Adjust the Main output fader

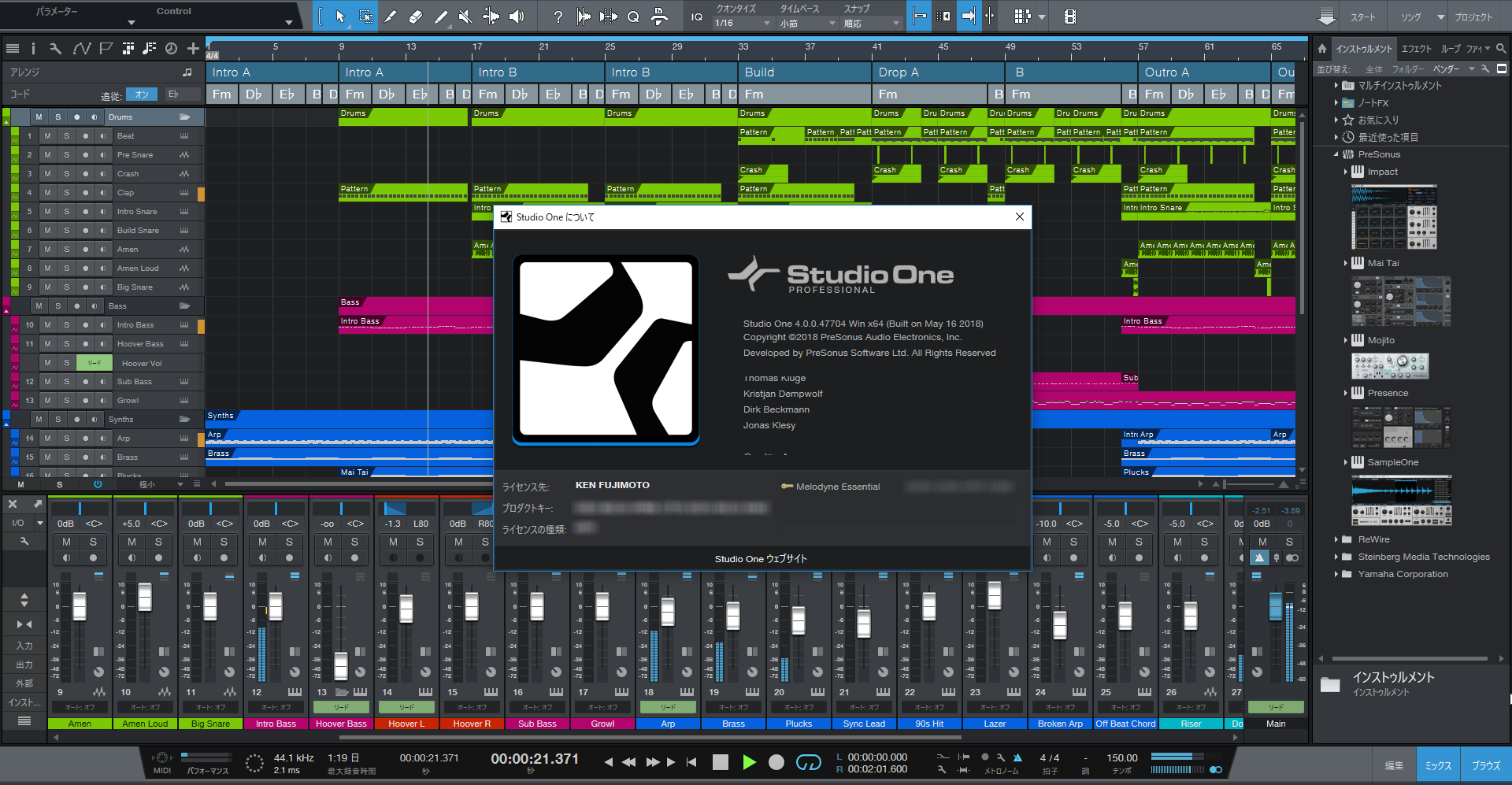(1276, 606)
